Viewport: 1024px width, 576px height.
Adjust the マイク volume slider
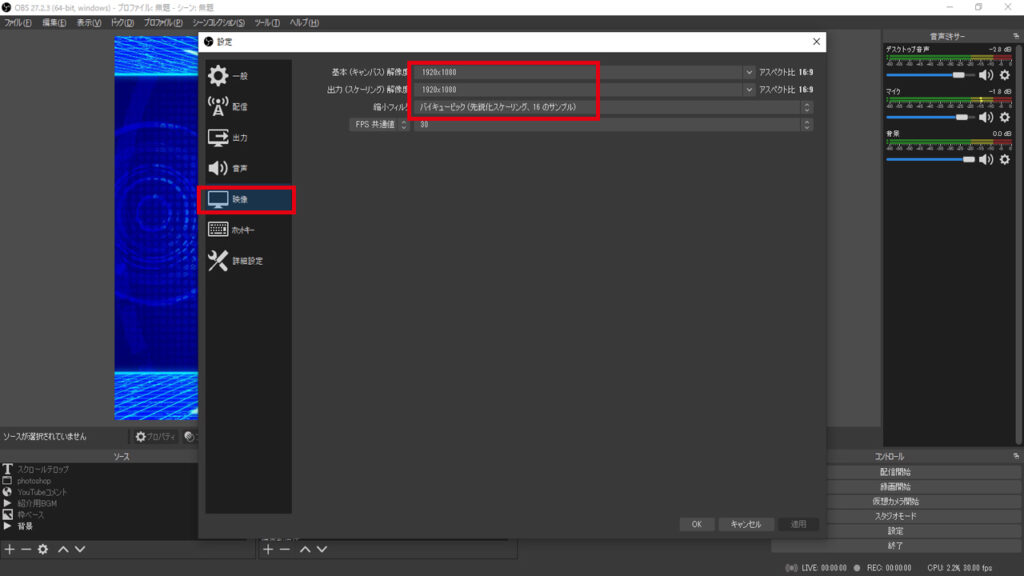[960, 117]
